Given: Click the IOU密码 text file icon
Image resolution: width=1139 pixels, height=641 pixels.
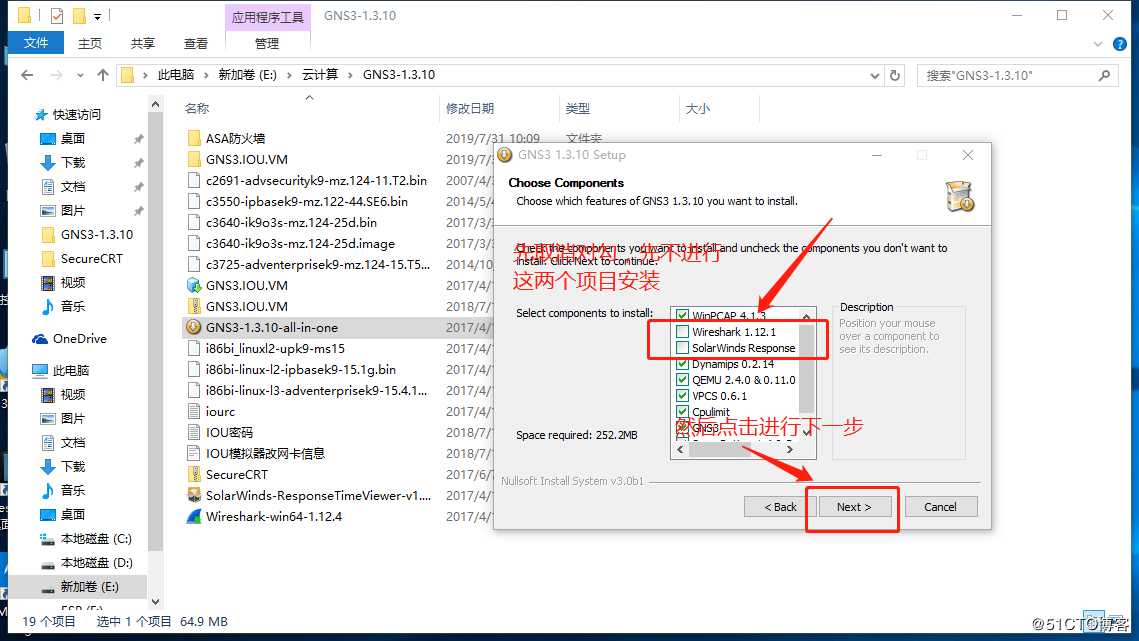Looking at the screenshot, I should [193, 432].
